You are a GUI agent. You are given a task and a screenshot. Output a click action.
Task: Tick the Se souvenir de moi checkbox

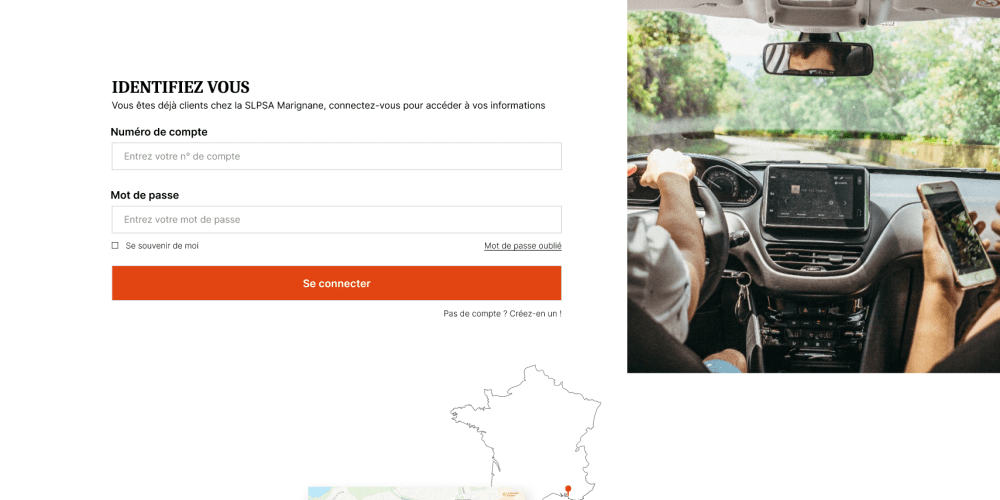tap(115, 246)
